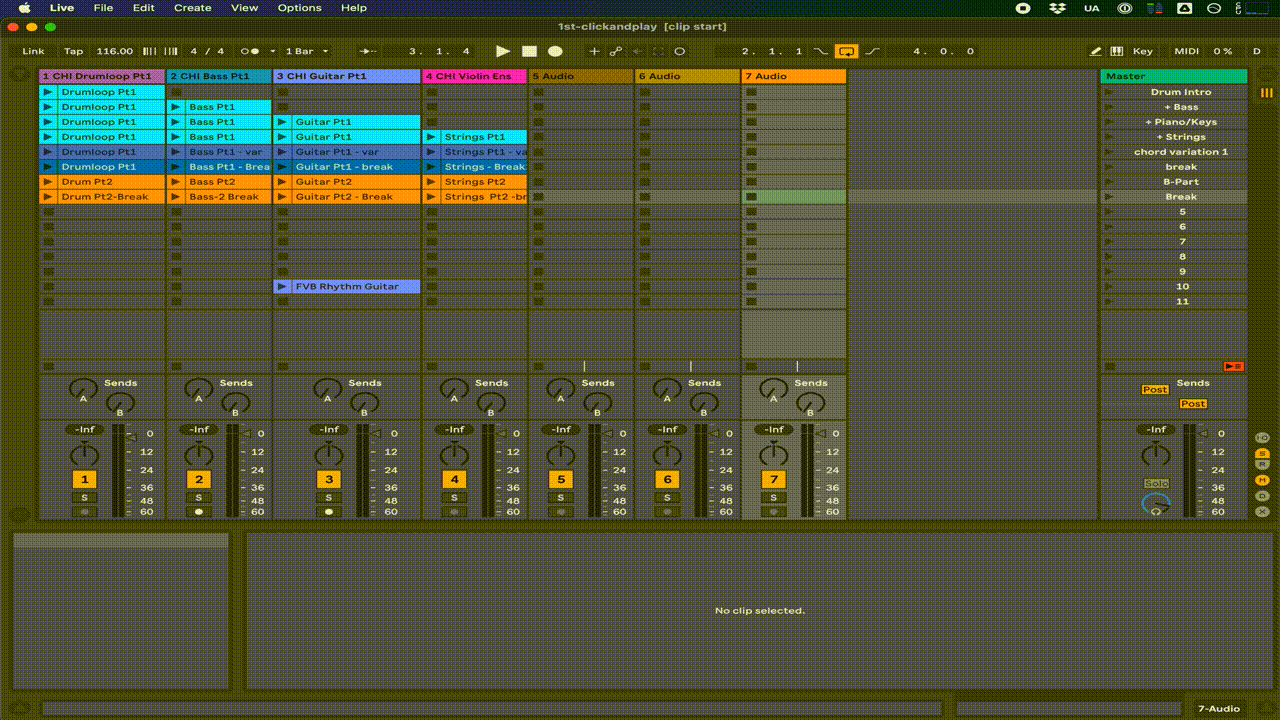Click the Tap tempo button
1280x720 pixels.
pyautogui.click(x=74, y=51)
